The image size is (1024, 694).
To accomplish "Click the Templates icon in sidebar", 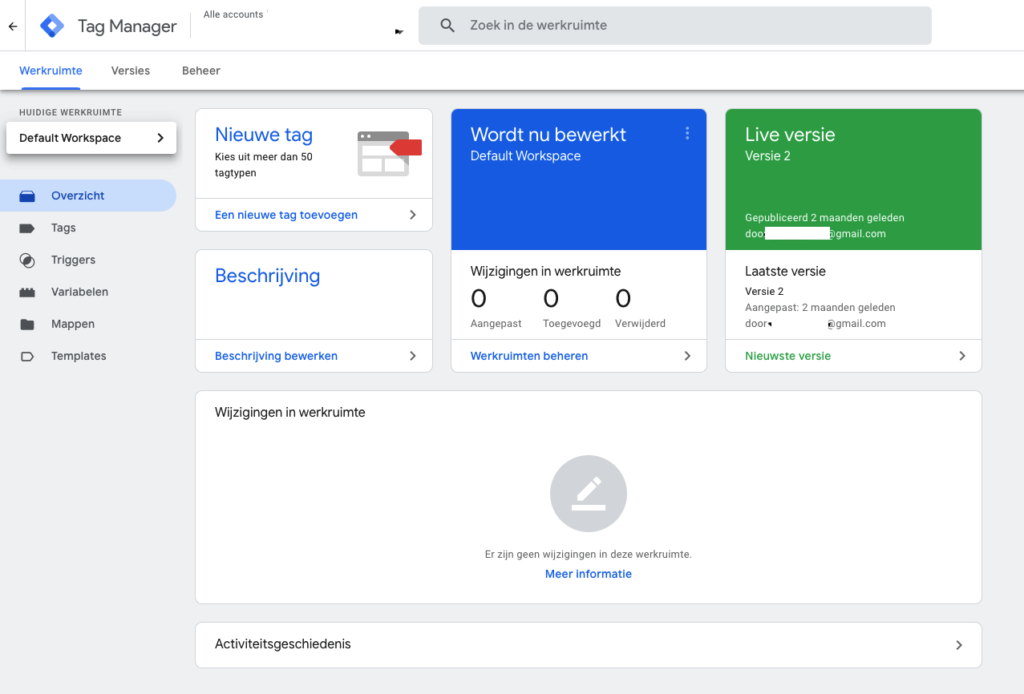I will point(28,356).
